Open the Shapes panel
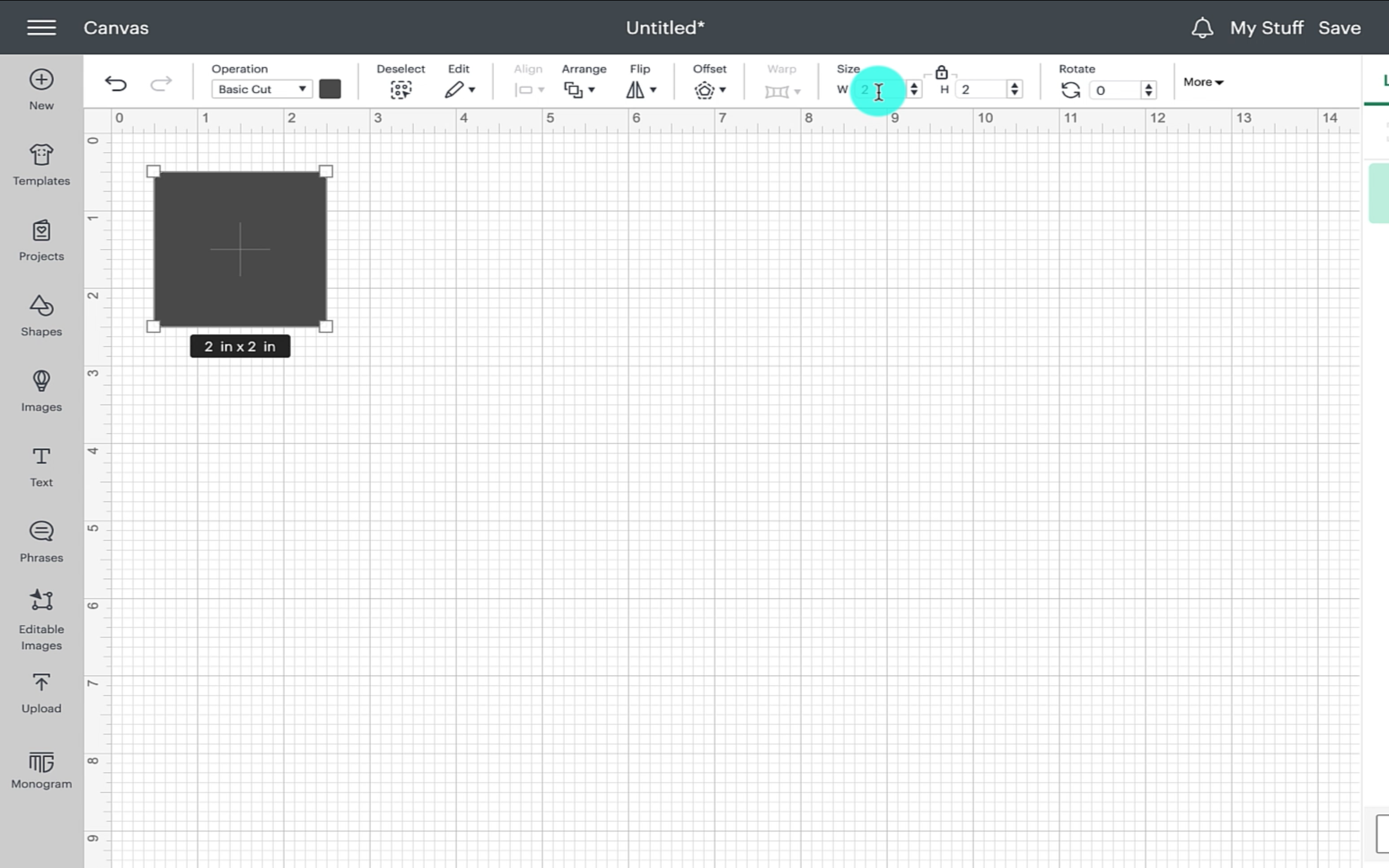1389x868 pixels. pos(41,316)
